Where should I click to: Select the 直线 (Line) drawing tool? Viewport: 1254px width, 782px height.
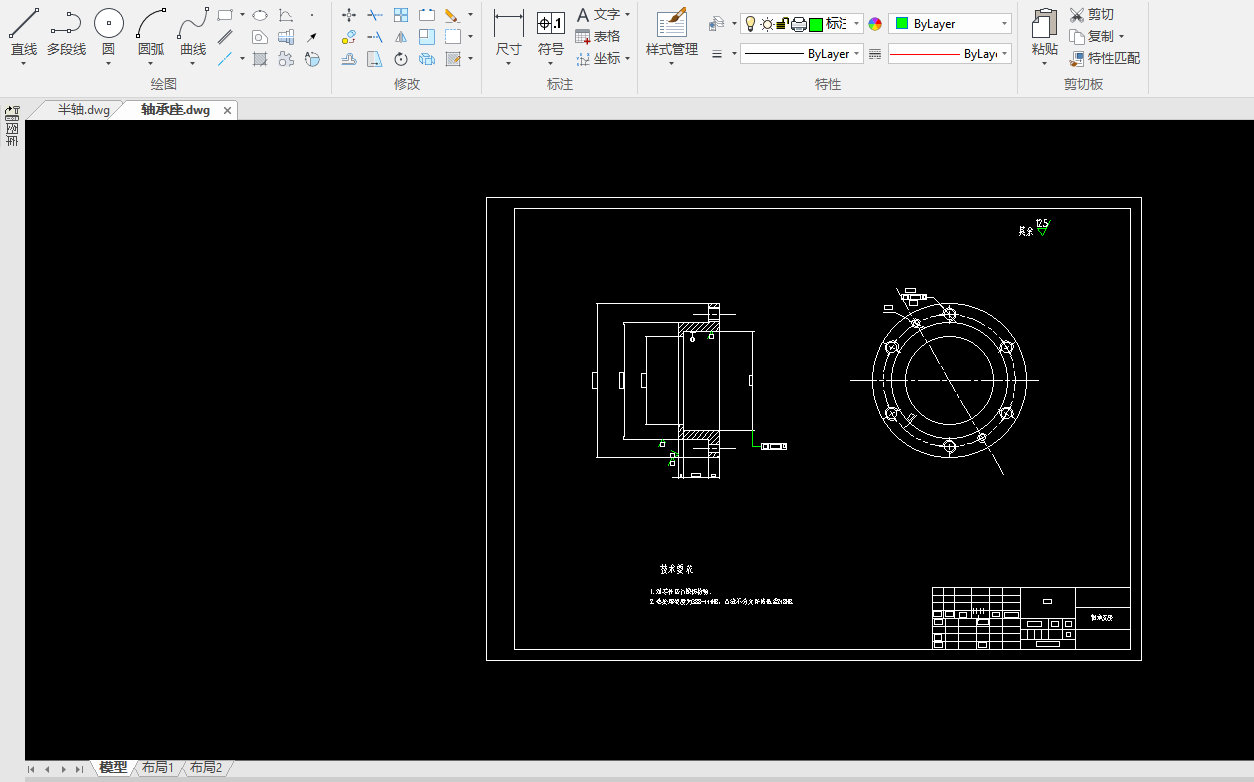(23, 23)
